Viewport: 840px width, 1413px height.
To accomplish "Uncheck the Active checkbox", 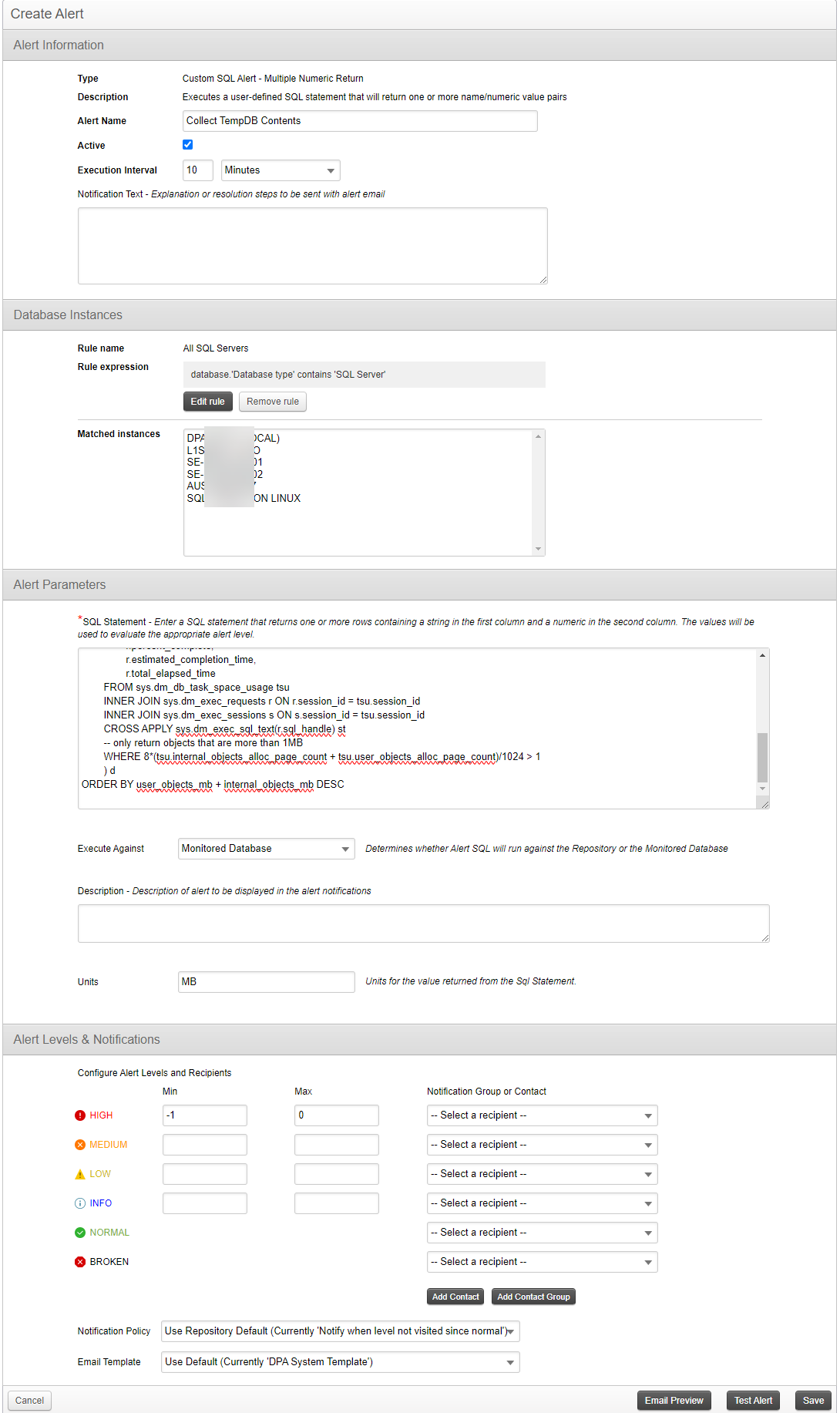I will pyautogui.click(x=187, y=145).
